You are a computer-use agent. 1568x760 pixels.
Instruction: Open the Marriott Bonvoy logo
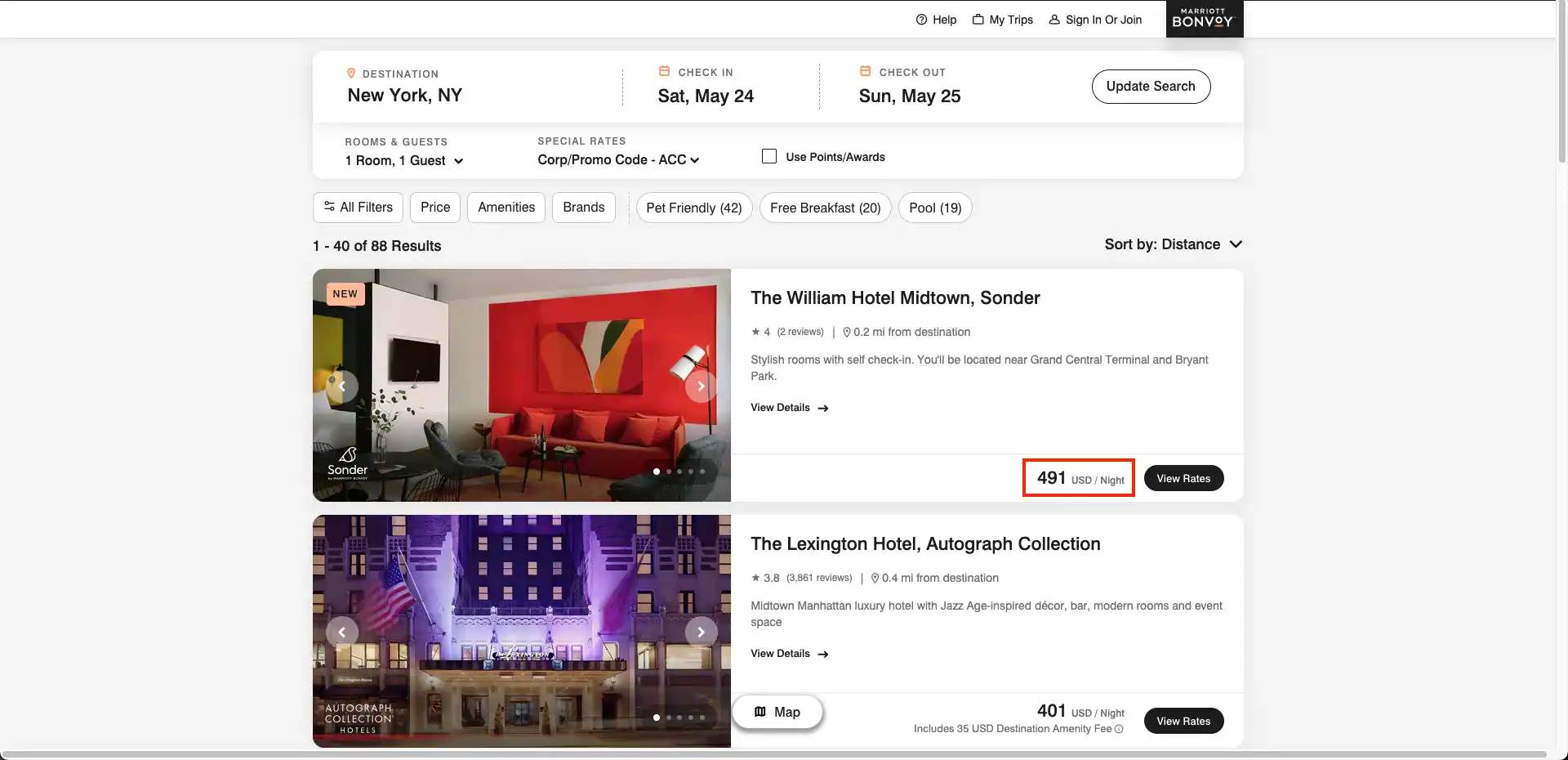[1204, 19]
